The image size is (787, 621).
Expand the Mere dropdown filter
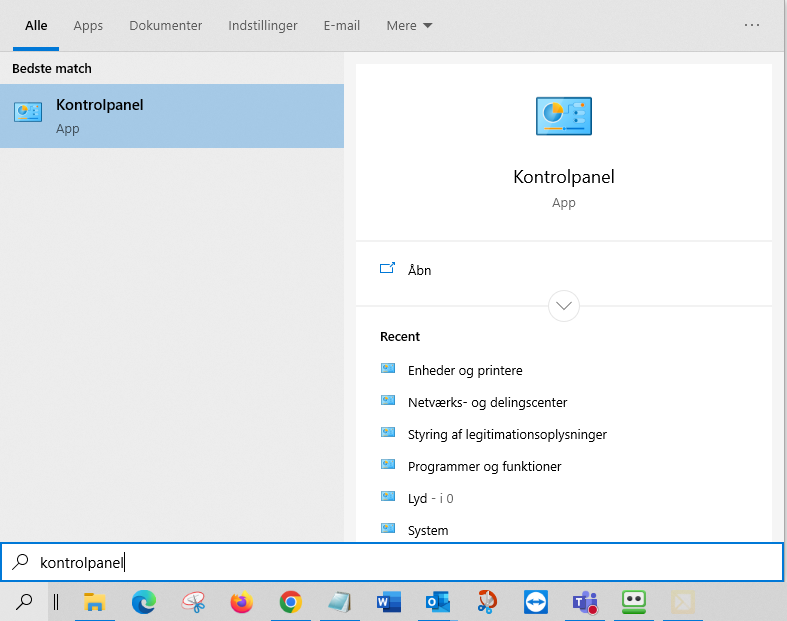(409, 26)
